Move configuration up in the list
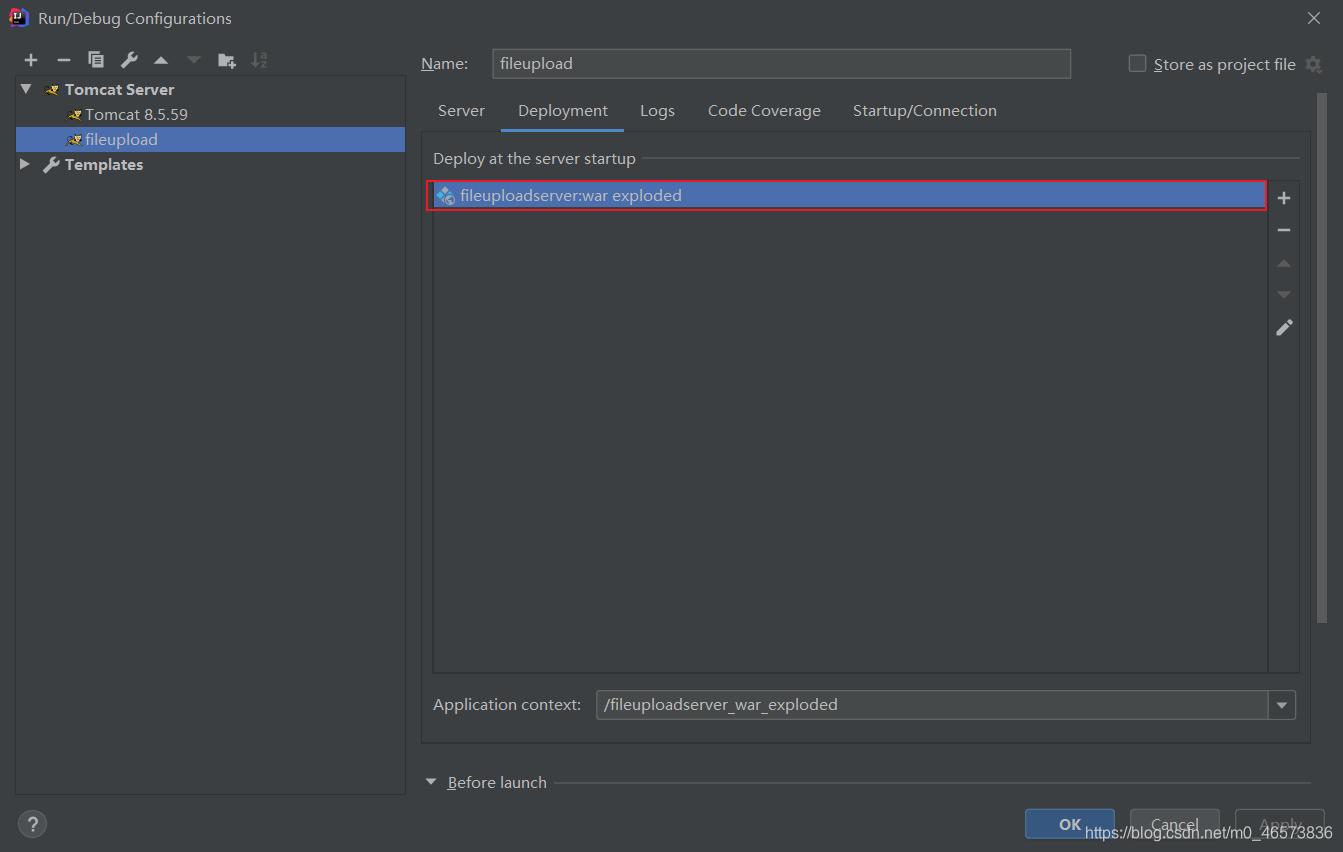1343x852 pixels. tap(161, 60)
